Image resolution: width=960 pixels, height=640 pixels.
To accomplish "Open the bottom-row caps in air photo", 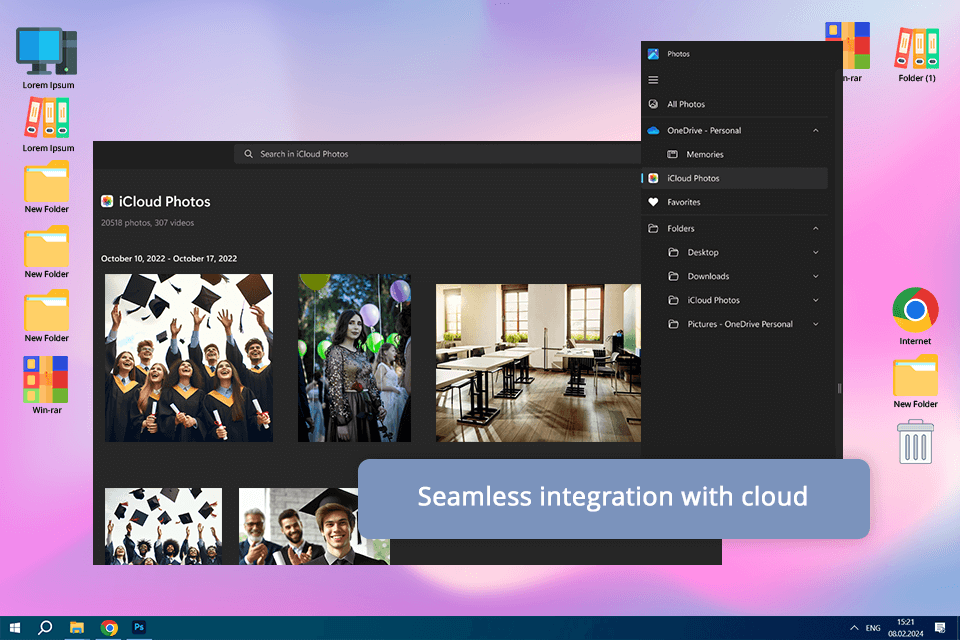I will (x=163, y=526).
